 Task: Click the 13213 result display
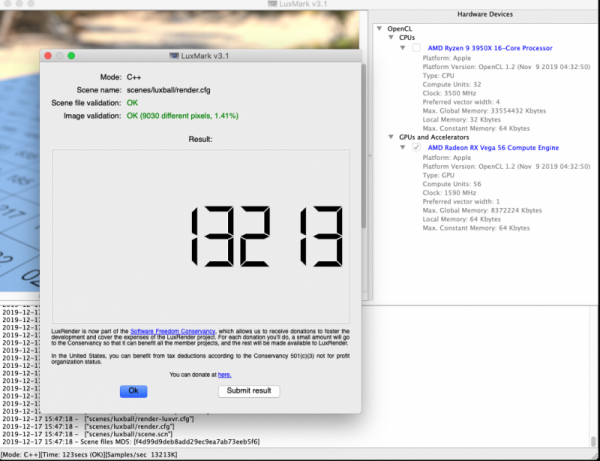coord(267,236)
